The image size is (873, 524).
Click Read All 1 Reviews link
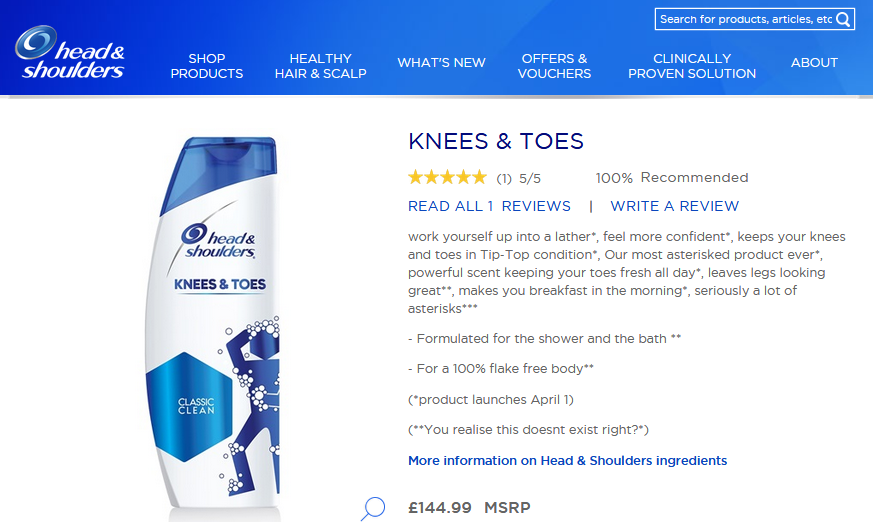pyautogui.click(x=489, y=206)
